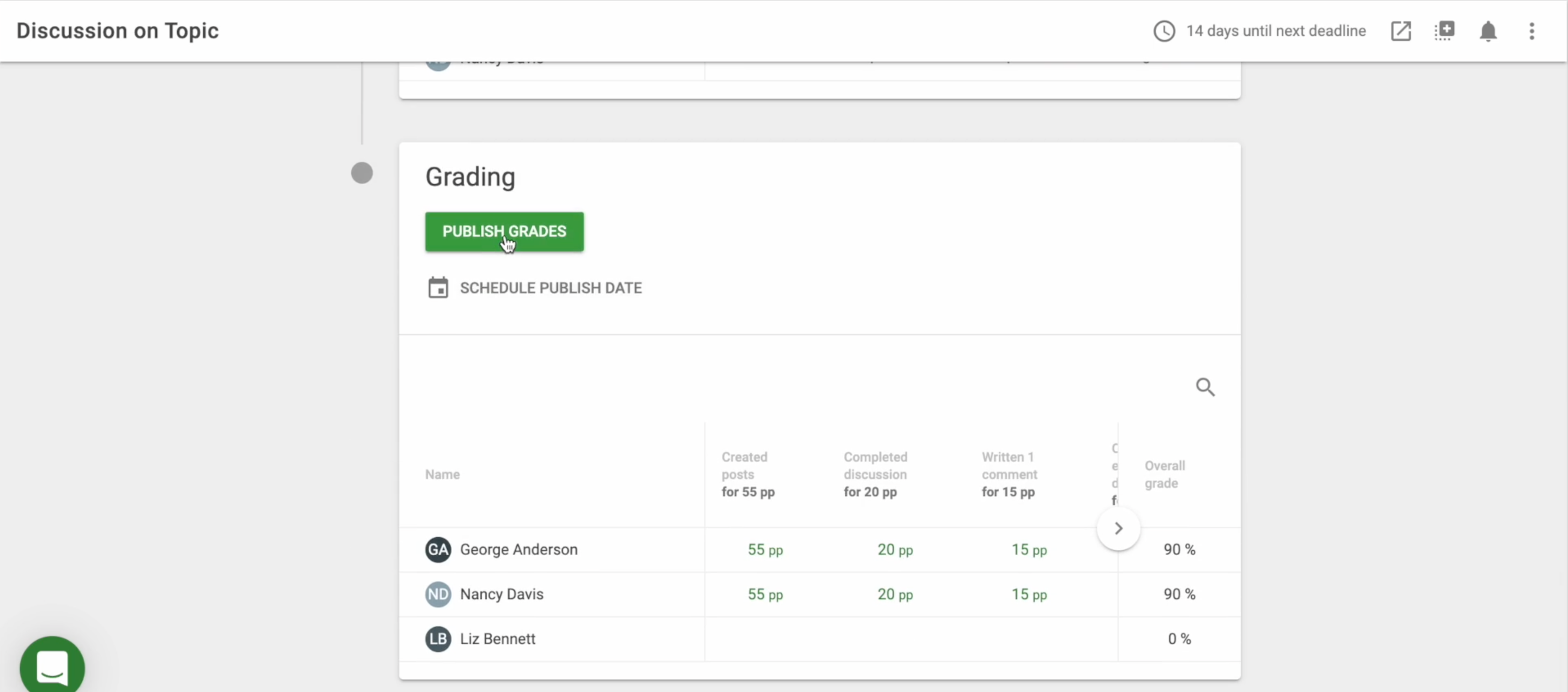Click the clock icon next to deadline text
1568x692 pixels.
pos(1164,31)
